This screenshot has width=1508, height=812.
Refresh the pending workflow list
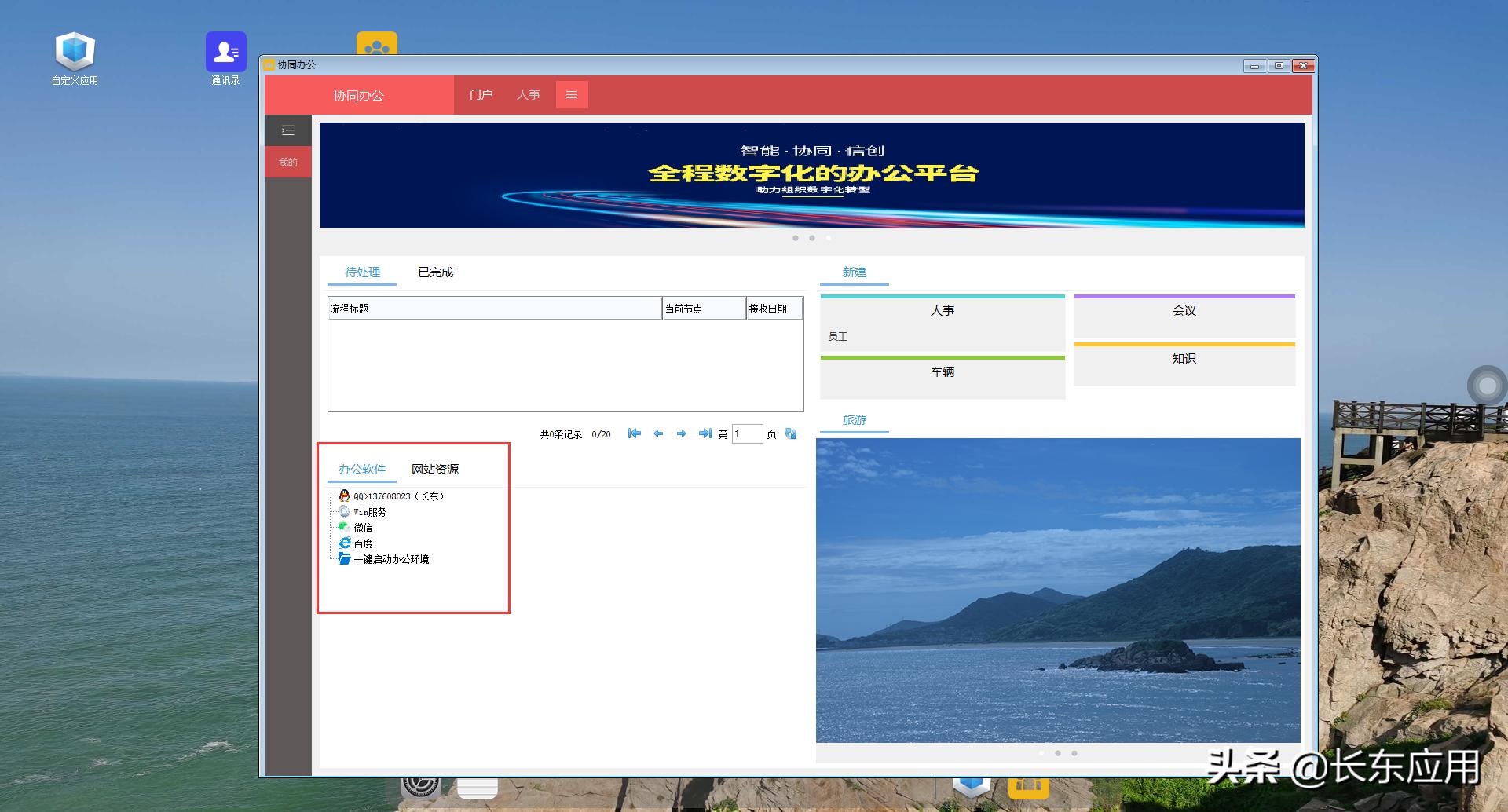tap(791, 433)
